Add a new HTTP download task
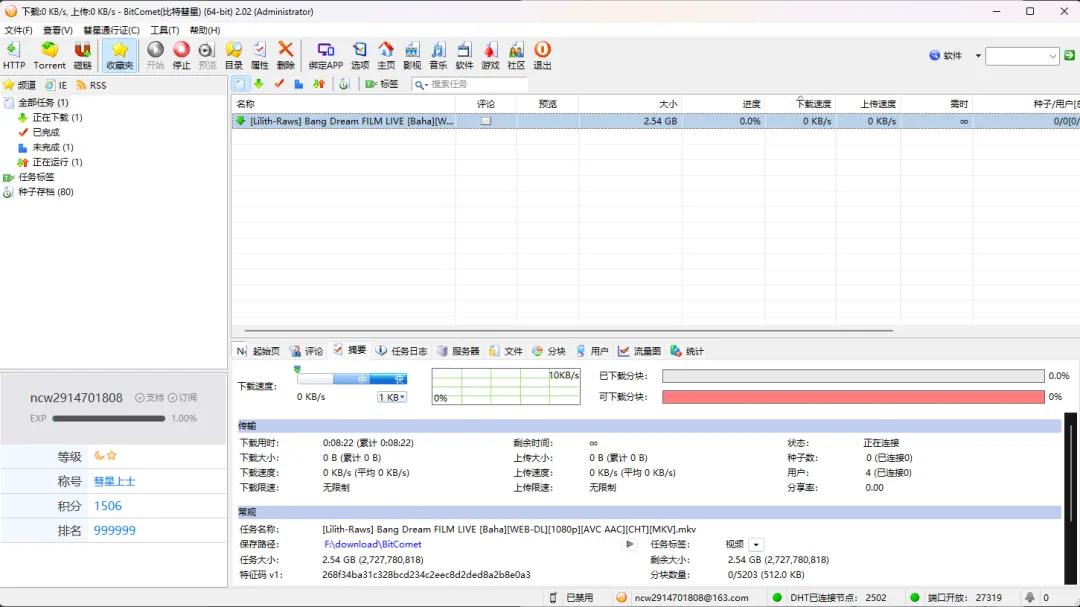The image size is (1080, 607). 14,55
